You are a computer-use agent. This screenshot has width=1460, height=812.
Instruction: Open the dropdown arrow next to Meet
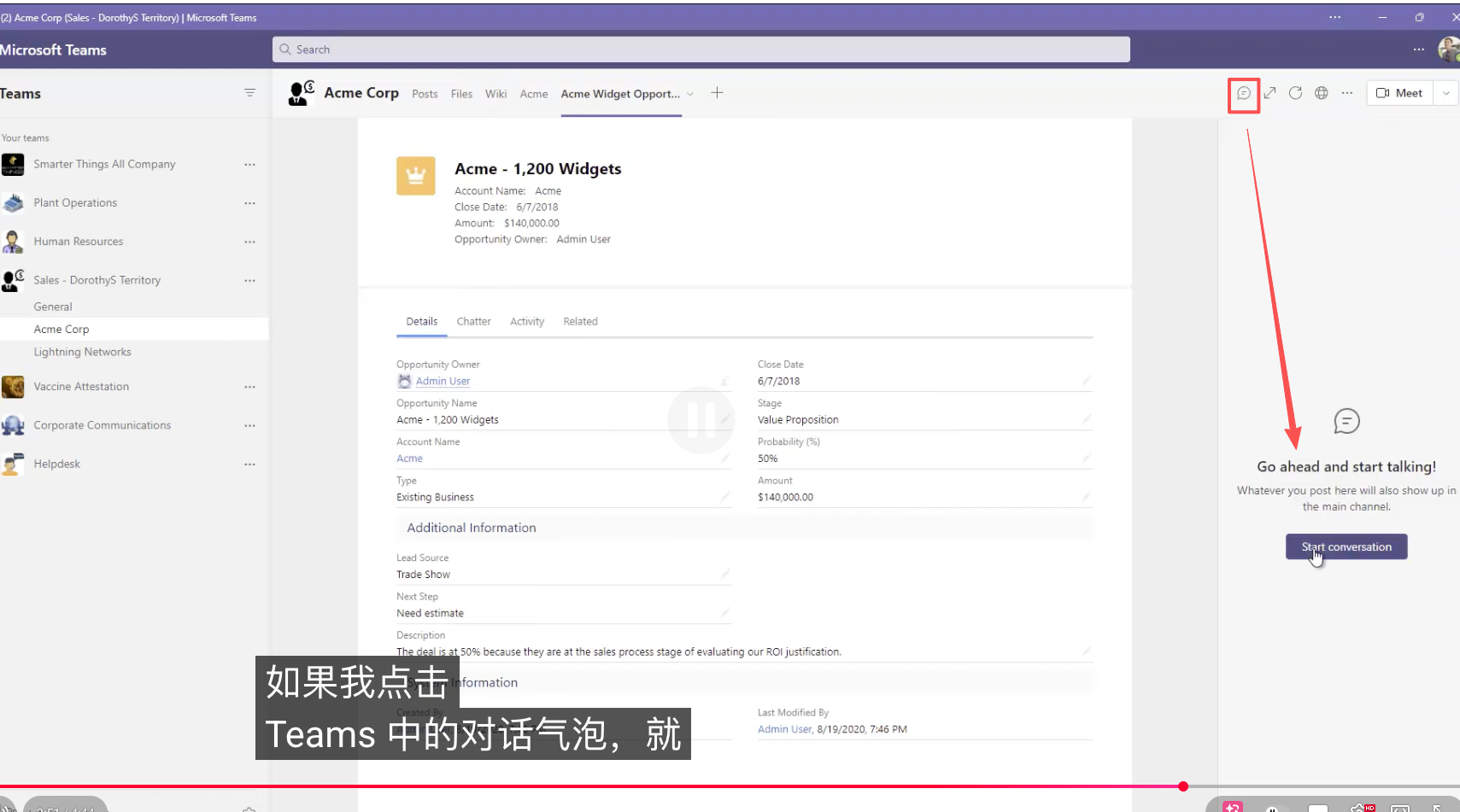(1446, 93)
